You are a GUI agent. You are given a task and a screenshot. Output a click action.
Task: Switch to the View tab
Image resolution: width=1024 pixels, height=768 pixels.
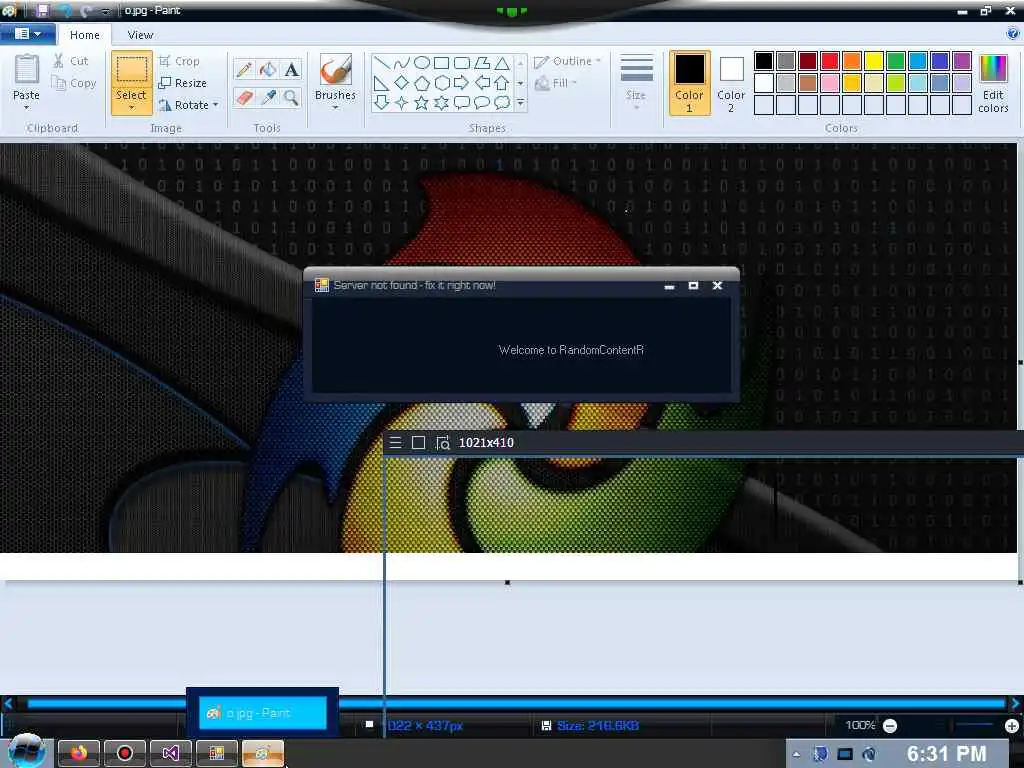[140, 35]
